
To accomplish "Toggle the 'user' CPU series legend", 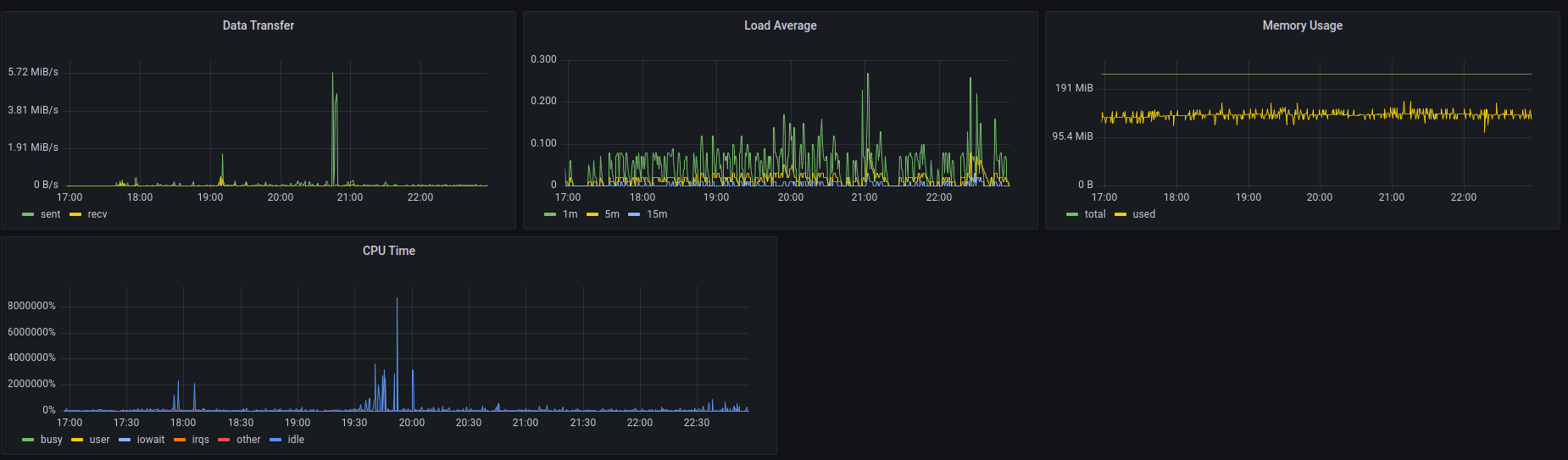I will point(100,440).
